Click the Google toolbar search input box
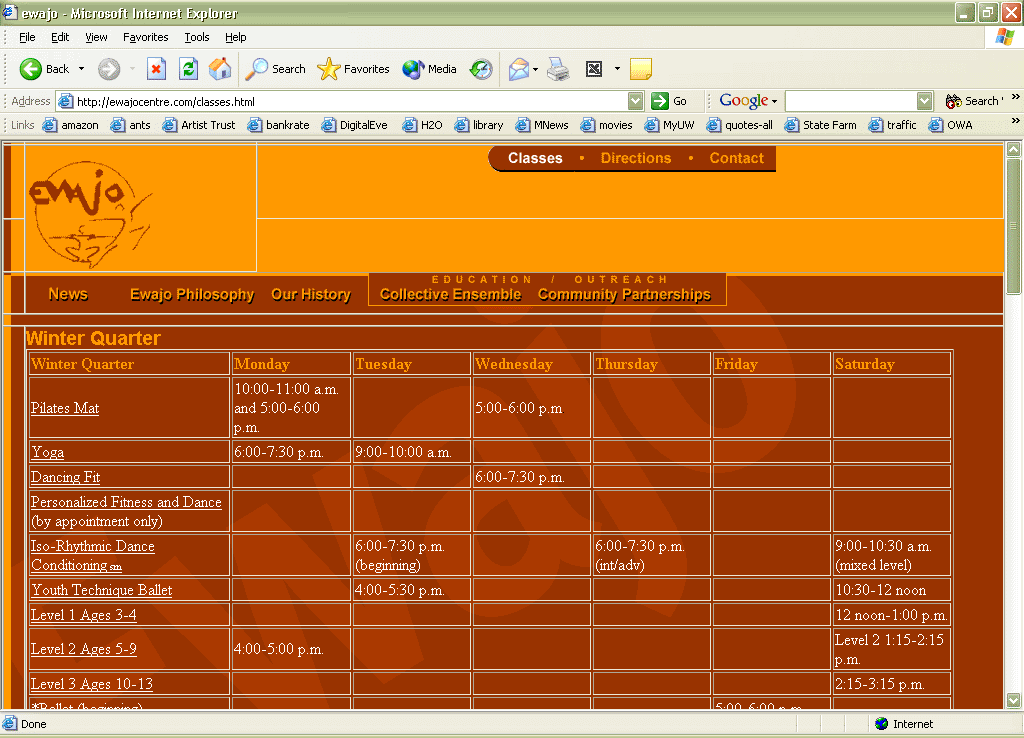This screenshot has width=1024, height=738. tap(850, 101)
